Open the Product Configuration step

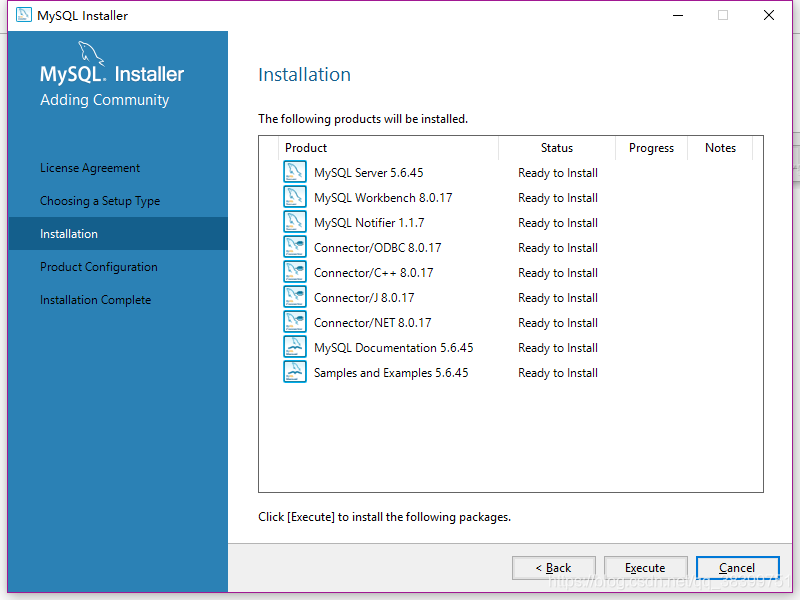pyautogui.click(x=99, y=267)
